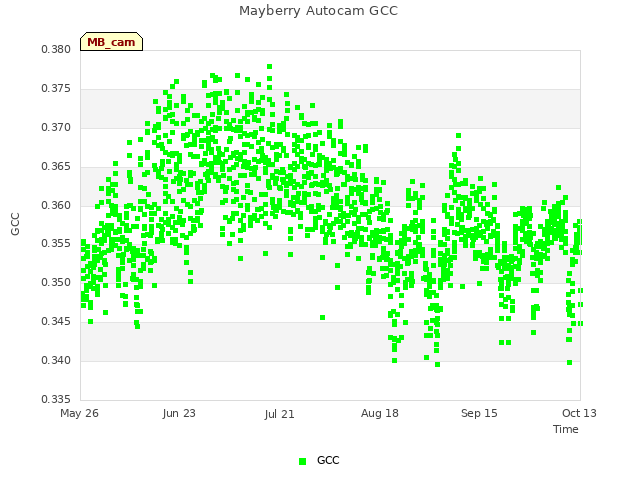Click the x-axis label Sep 15
This screenshot has width=640, height=480.
pos(479,413)
